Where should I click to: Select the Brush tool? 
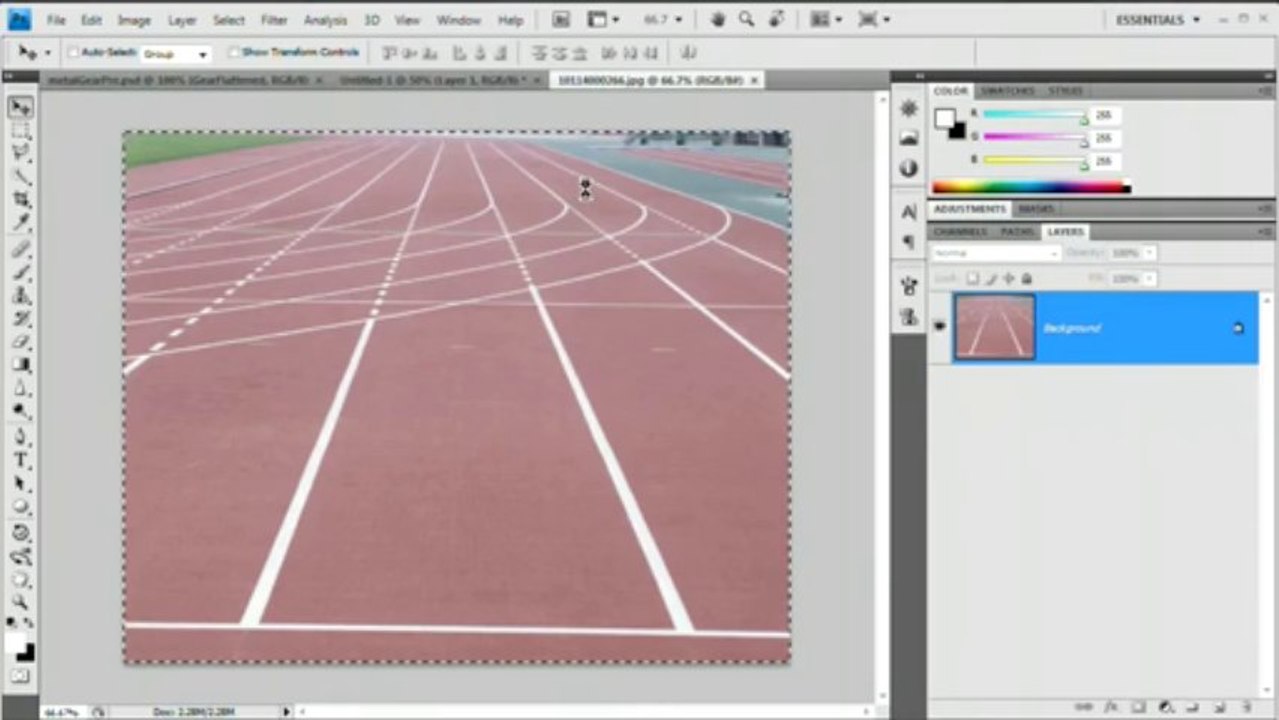click(20, 272)
